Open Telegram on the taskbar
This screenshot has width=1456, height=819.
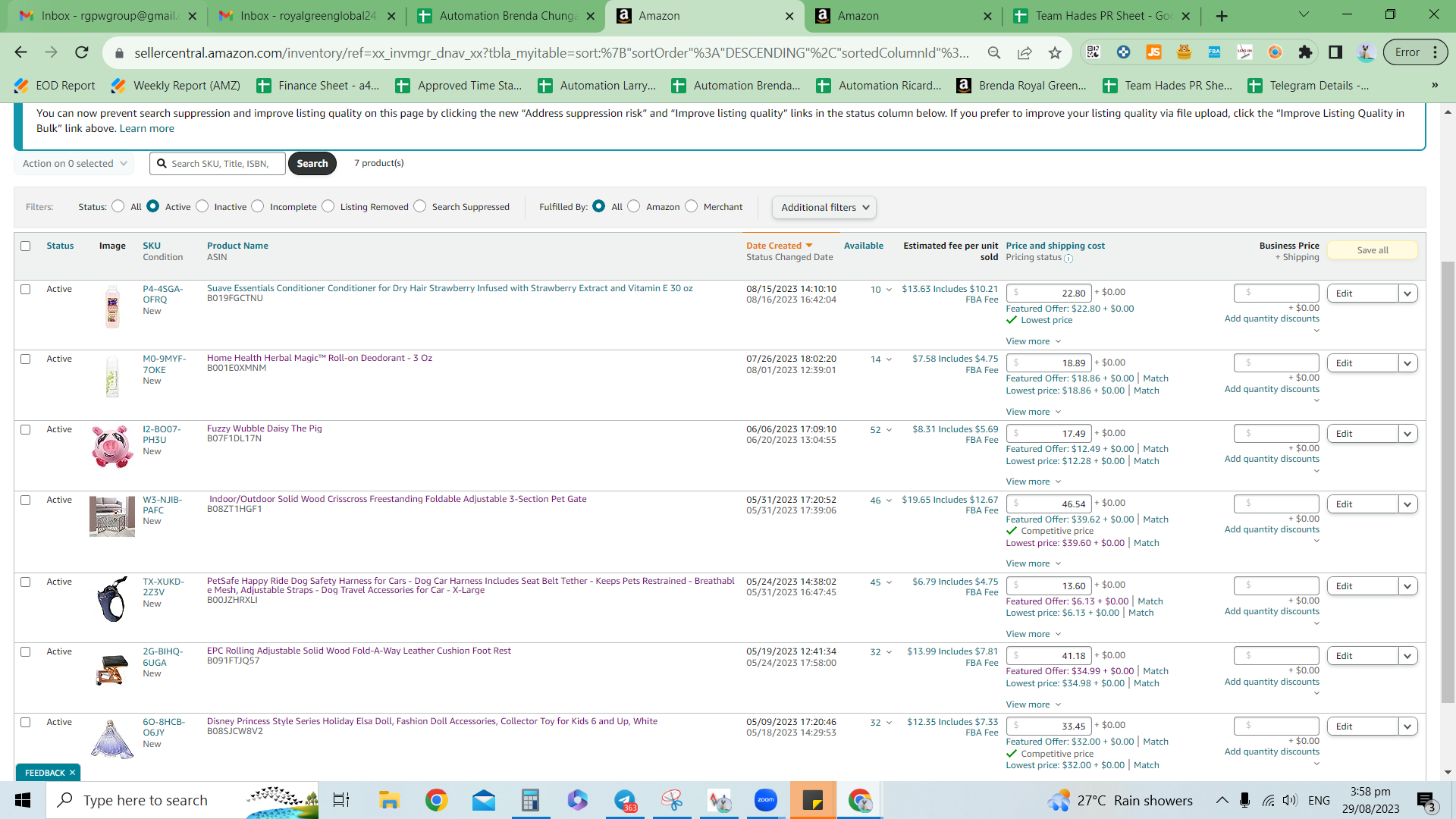click(625, 800)
